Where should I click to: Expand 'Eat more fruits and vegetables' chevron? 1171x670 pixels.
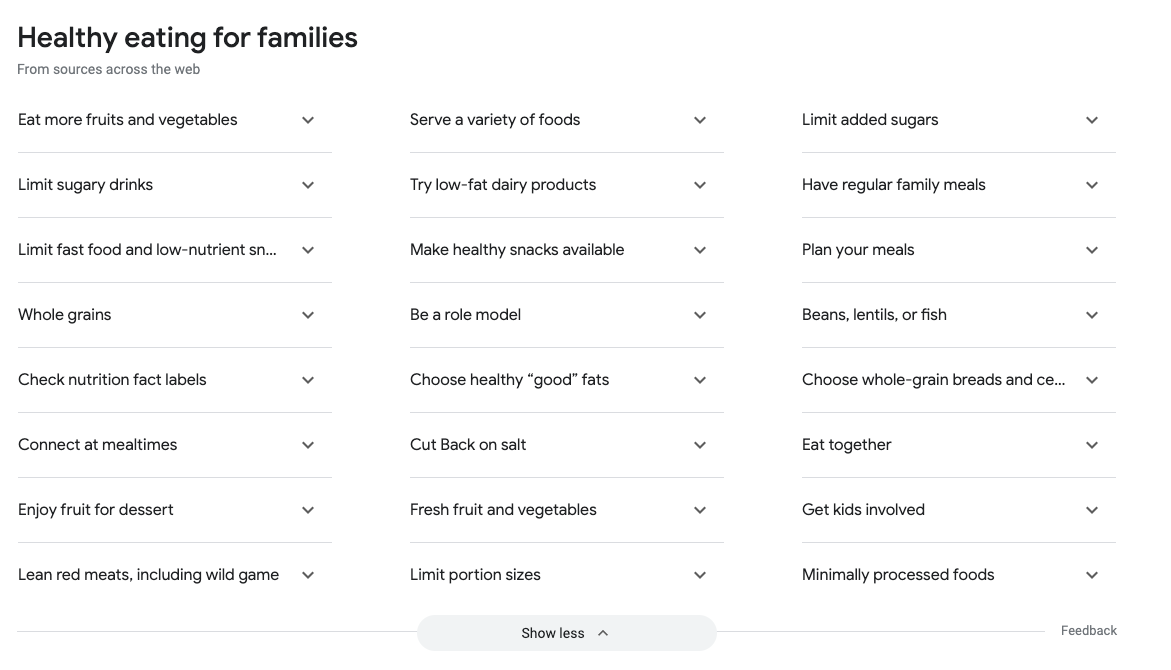coord(308,120)
